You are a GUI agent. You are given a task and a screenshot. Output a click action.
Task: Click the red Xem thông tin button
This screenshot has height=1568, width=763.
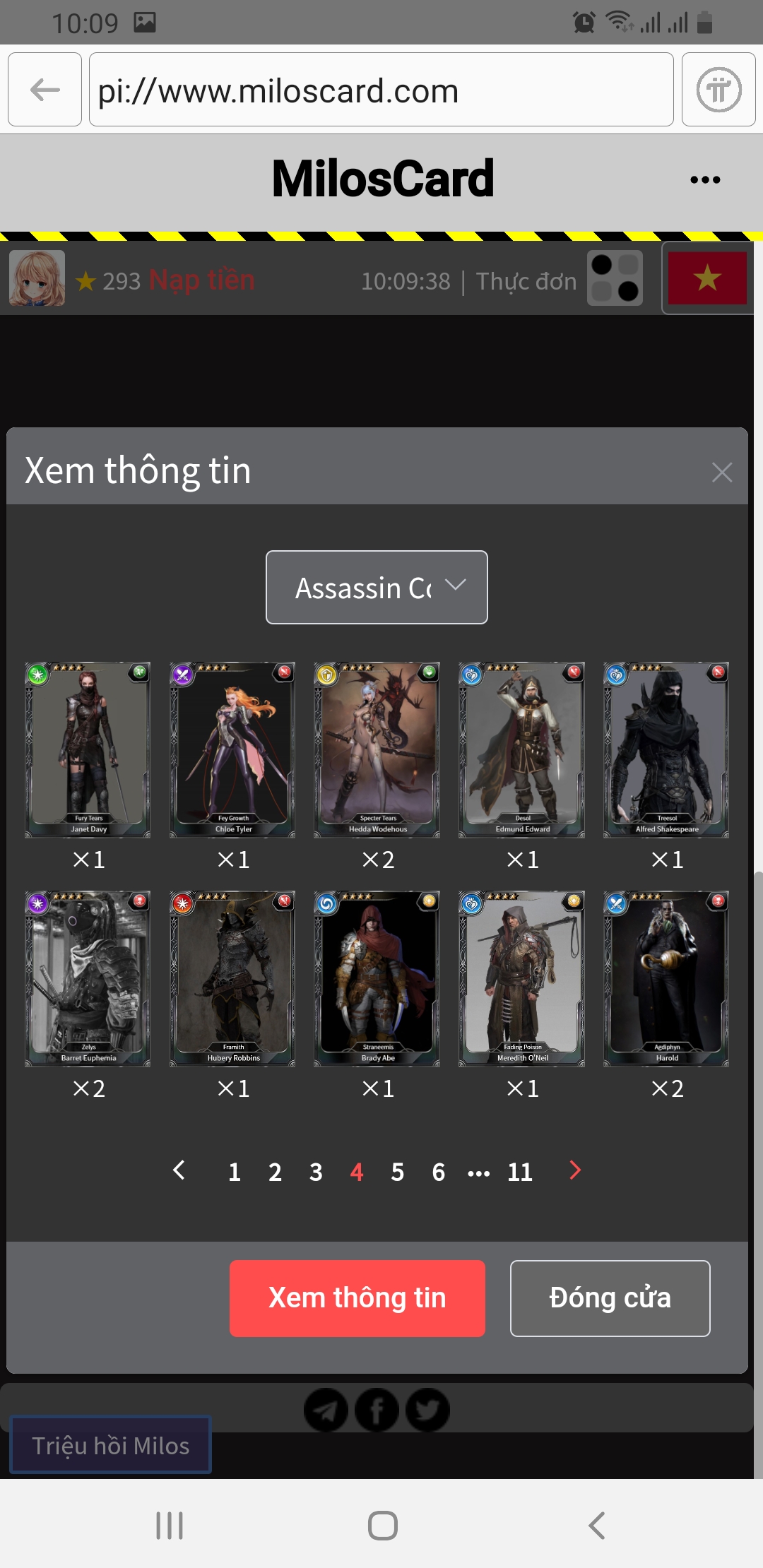coord(357,1298)
